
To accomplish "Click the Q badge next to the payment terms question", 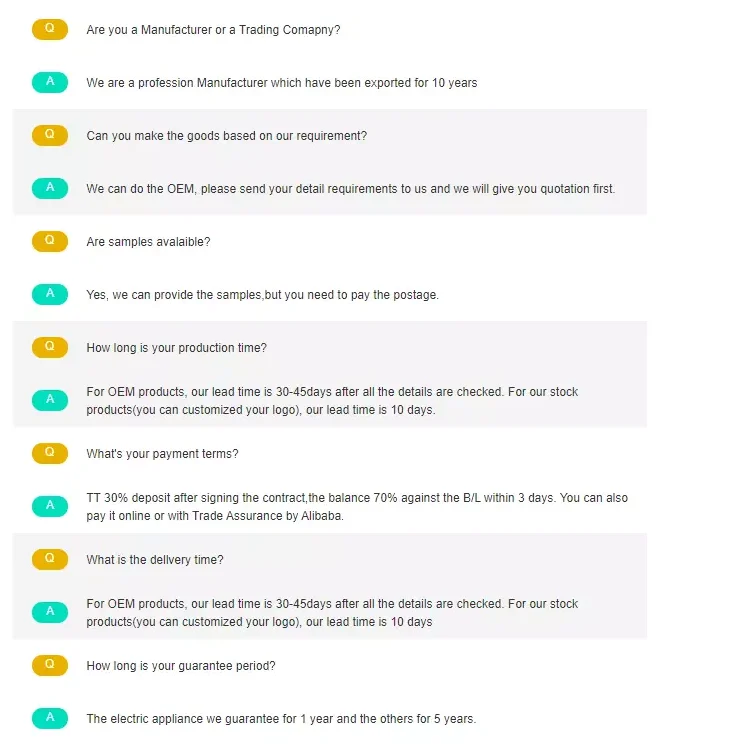I will pos(50,453).
